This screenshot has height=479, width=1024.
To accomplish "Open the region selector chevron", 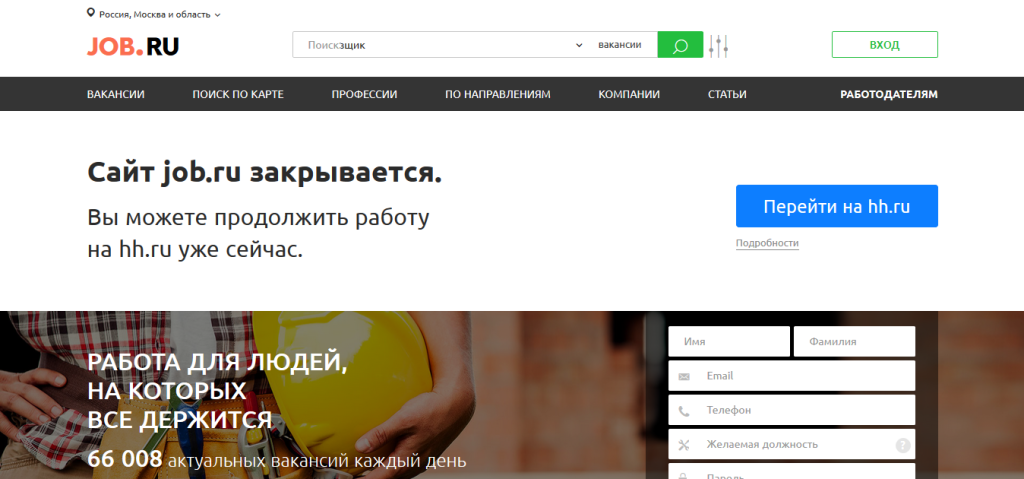I will (x=217, y=14).
